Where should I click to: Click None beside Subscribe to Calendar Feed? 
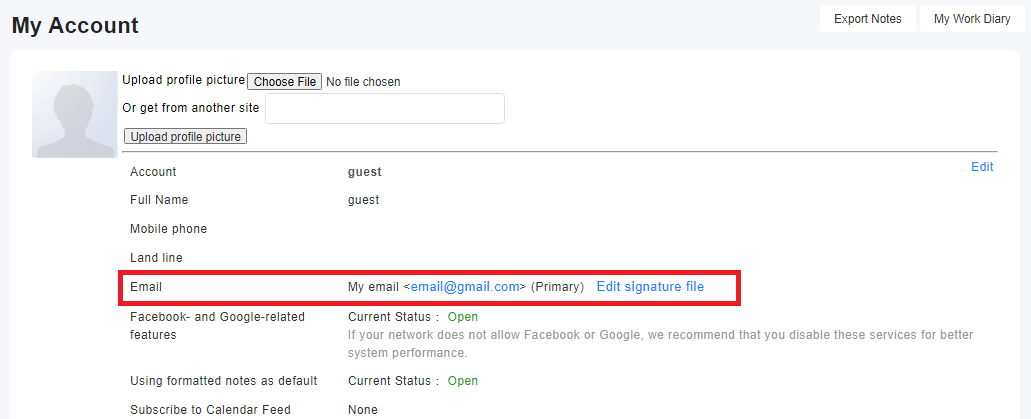(x=363, y=410)
